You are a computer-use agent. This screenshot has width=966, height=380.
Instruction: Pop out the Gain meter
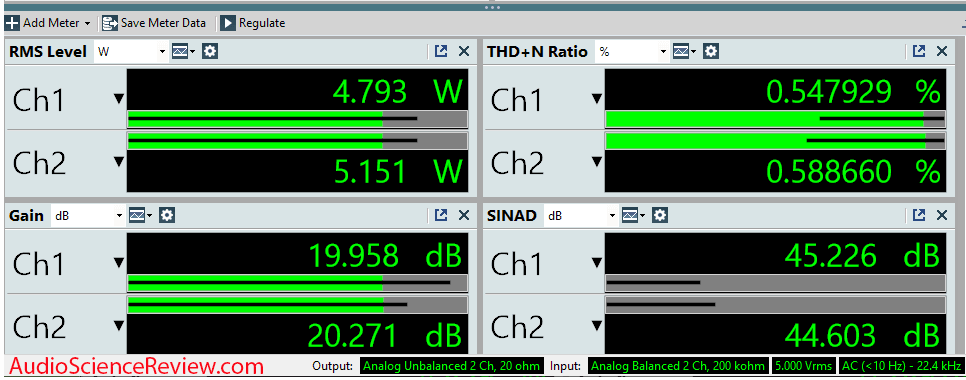(441, 215)
